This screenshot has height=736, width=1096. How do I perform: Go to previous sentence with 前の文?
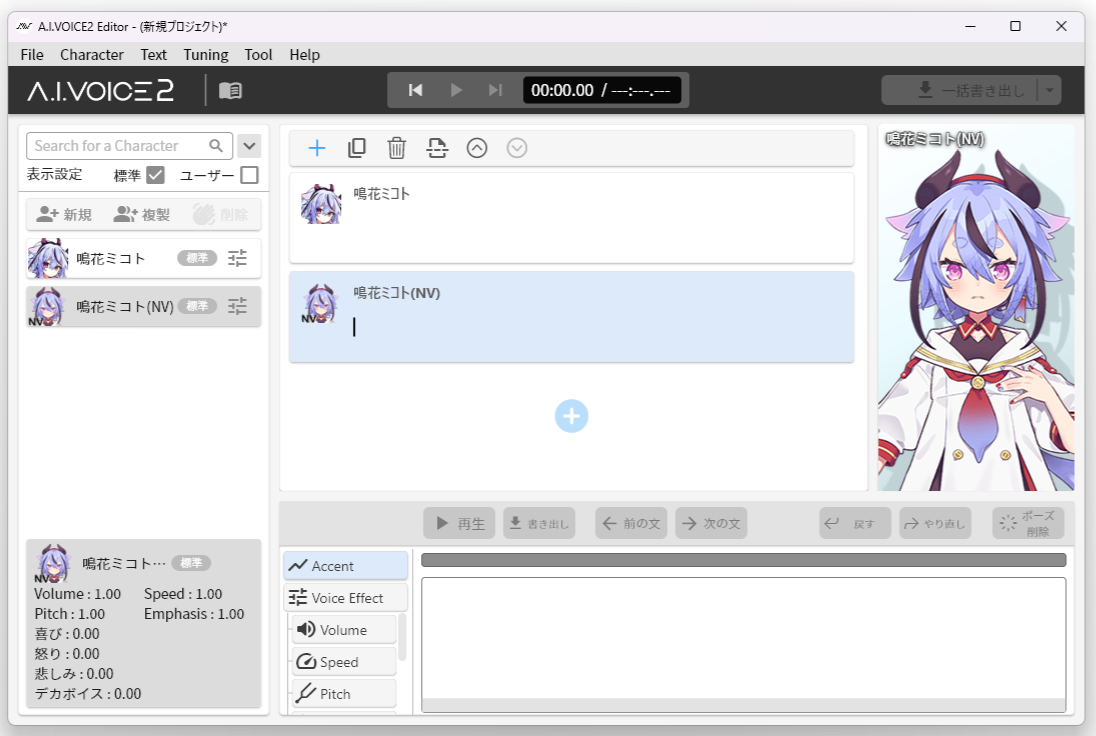(x=631, y=523)
